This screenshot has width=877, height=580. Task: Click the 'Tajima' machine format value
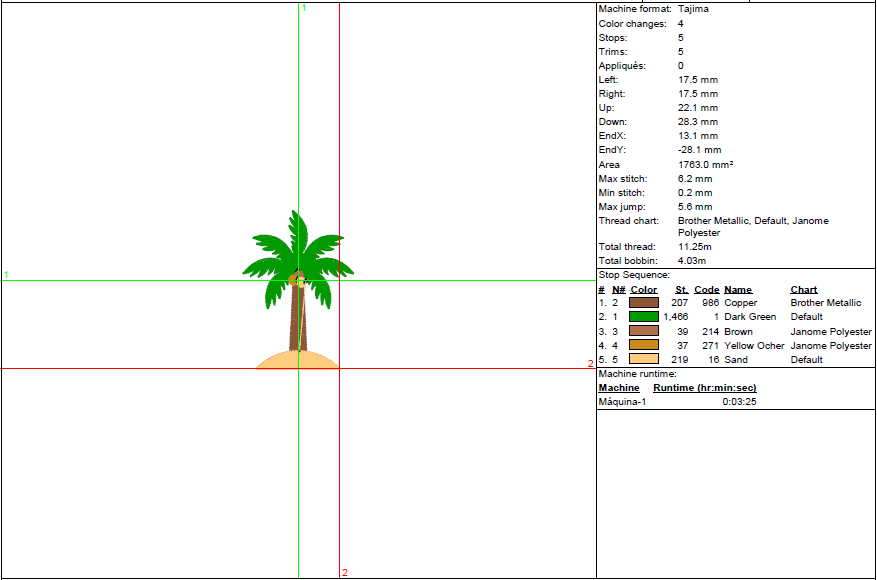click(x=693, y=9)
